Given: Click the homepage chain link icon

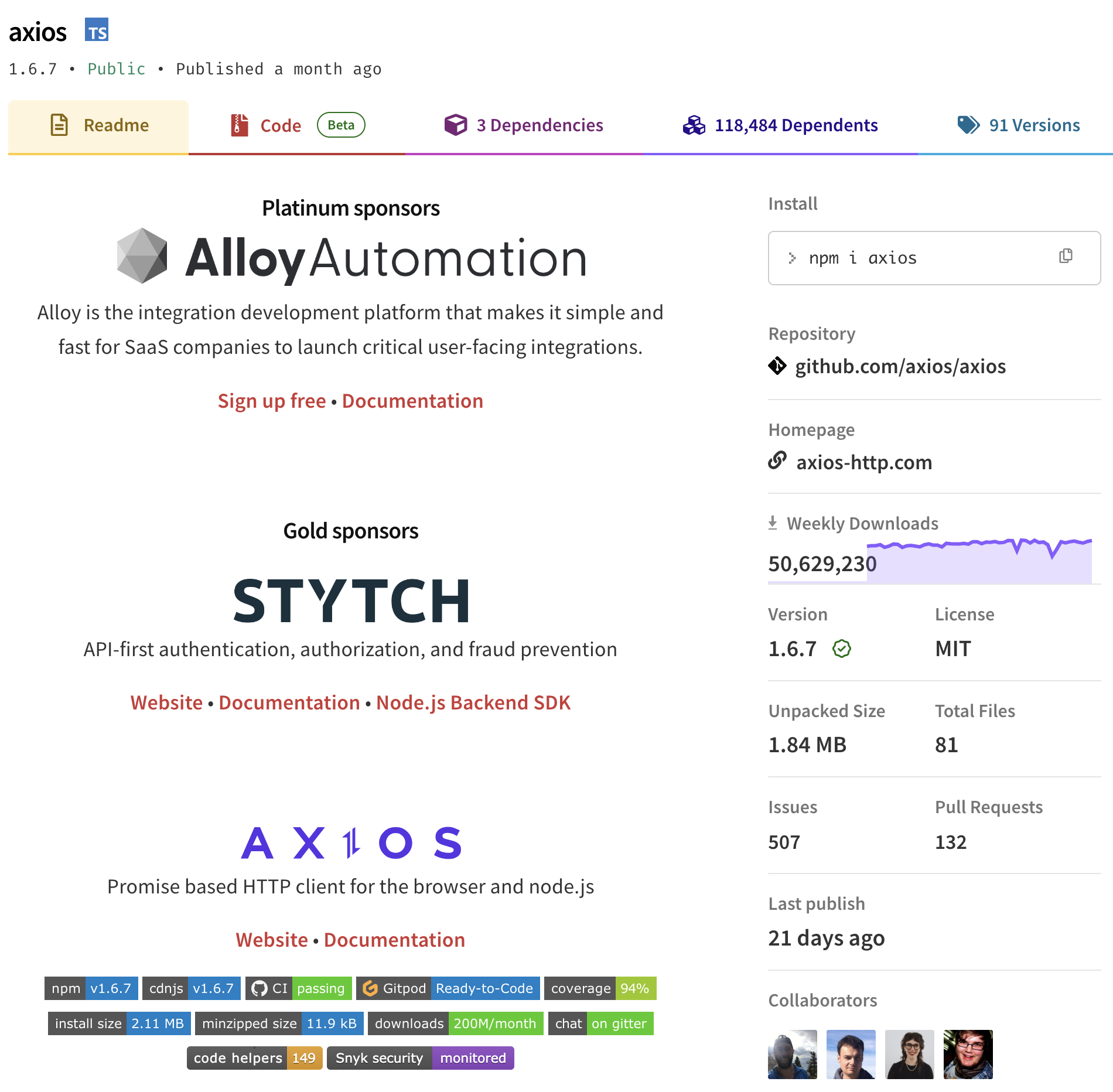Looking at the screenshot, I should click(777, 460).
